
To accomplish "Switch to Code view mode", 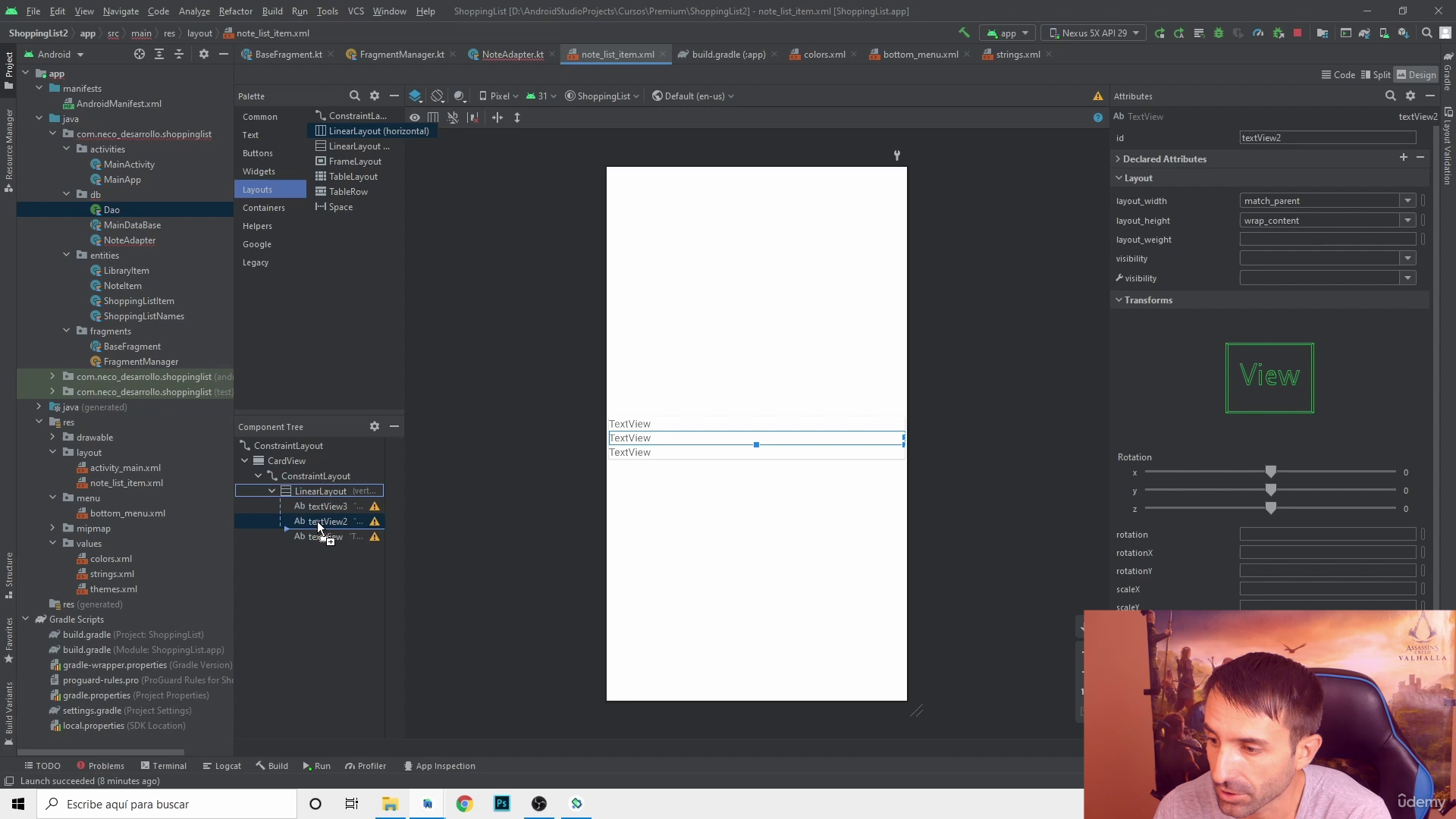I will point(1338,74).
